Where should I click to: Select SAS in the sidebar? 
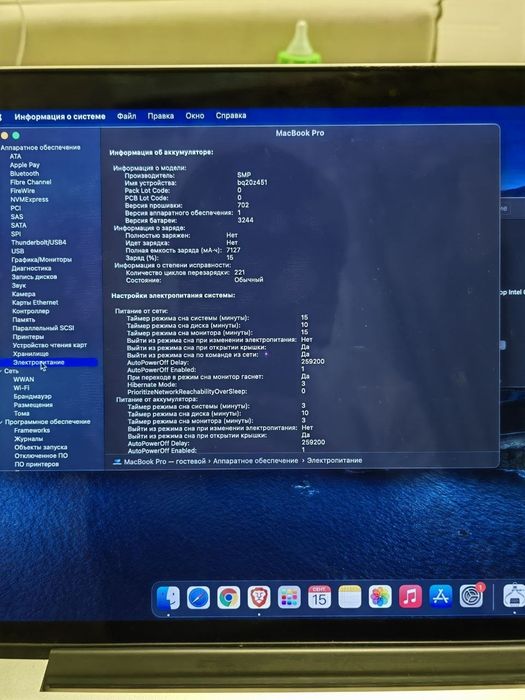coord(17,217)
